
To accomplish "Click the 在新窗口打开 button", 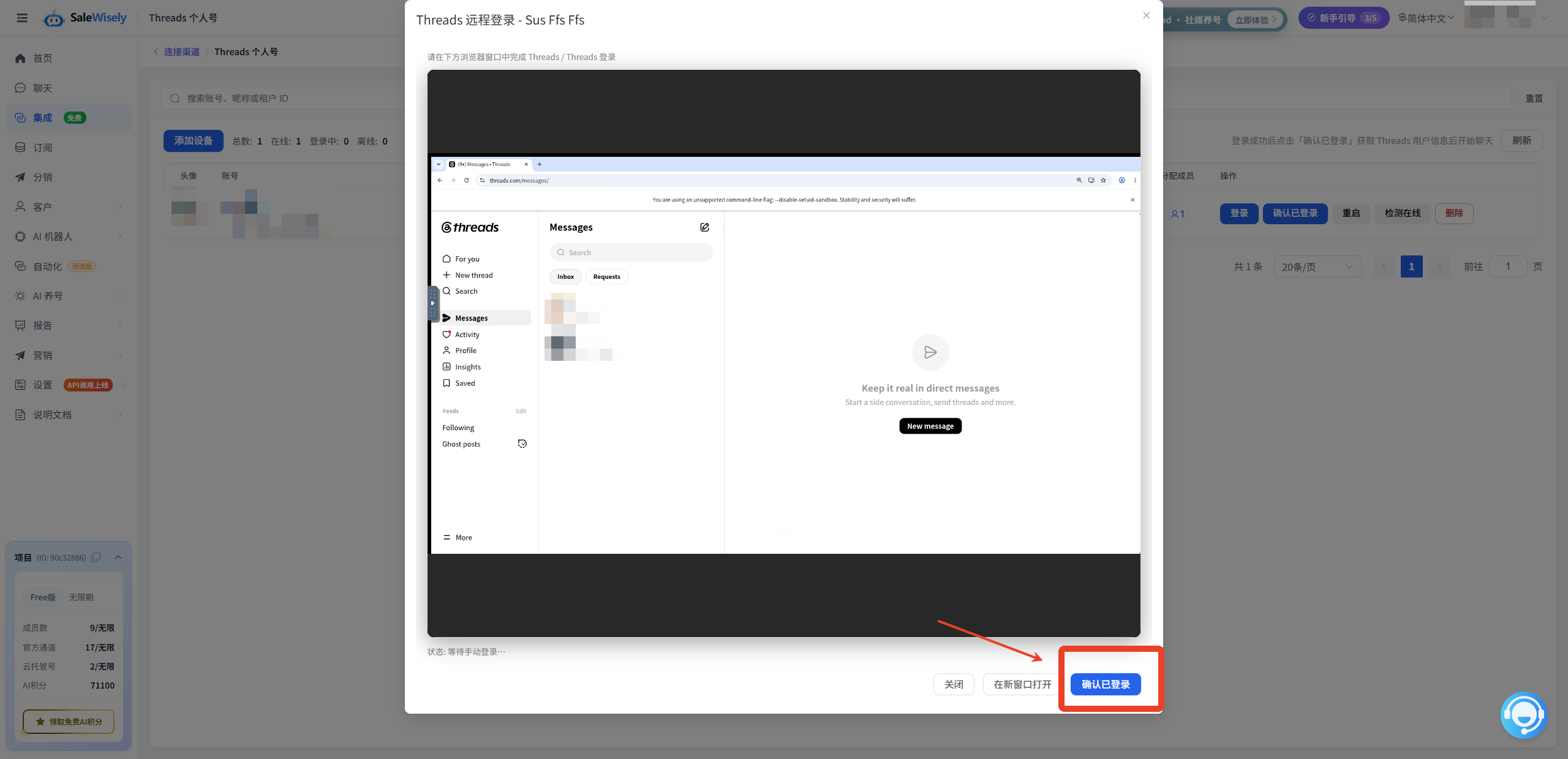I will click(1022, 684).
